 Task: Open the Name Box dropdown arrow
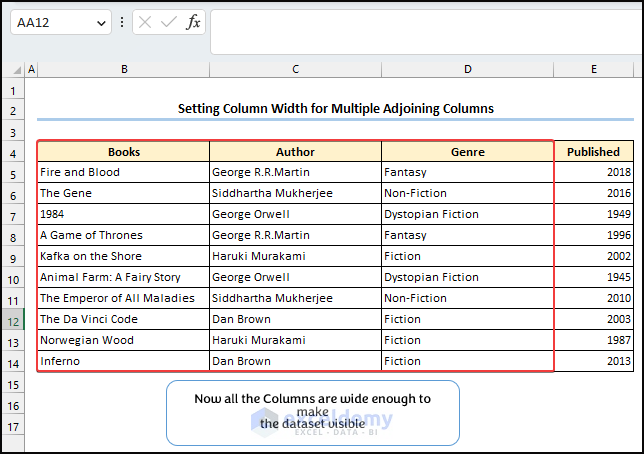tap(101, 22)
